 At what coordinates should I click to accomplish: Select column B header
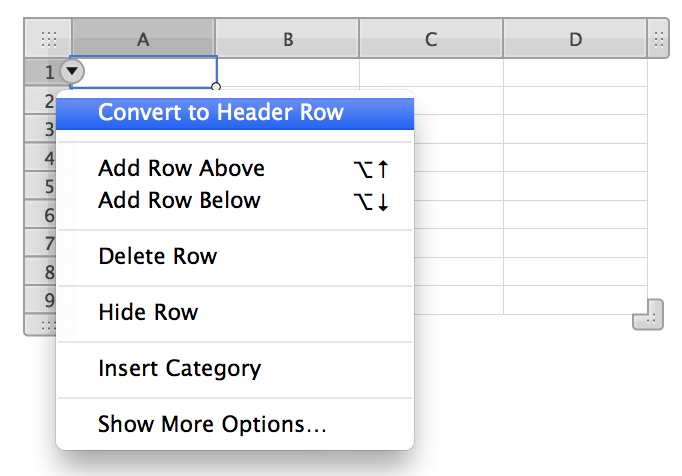(x=288, y=39)
